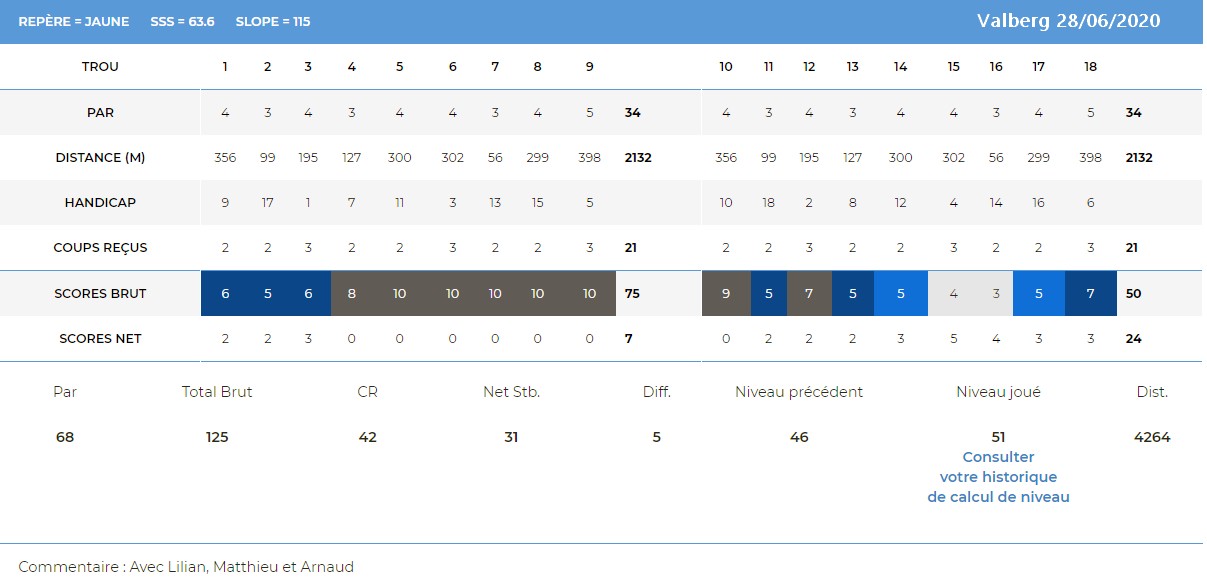Image resolution: width=1207 pixels, height=587 pixels.
Task: Open the level calculation history link
Action: click(998, 477)
